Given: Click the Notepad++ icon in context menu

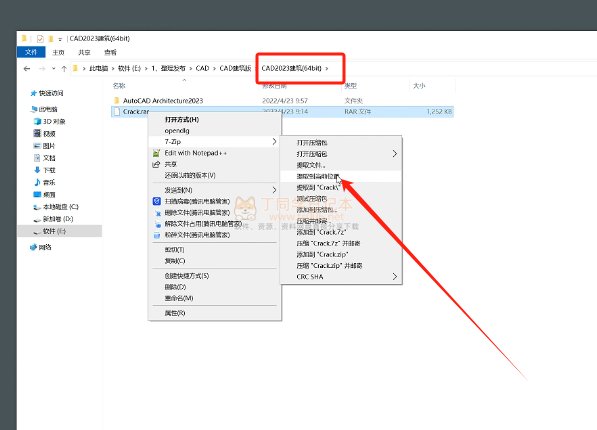Looking at the screenshot, I should pyautogui.click(x=156, y=153).
